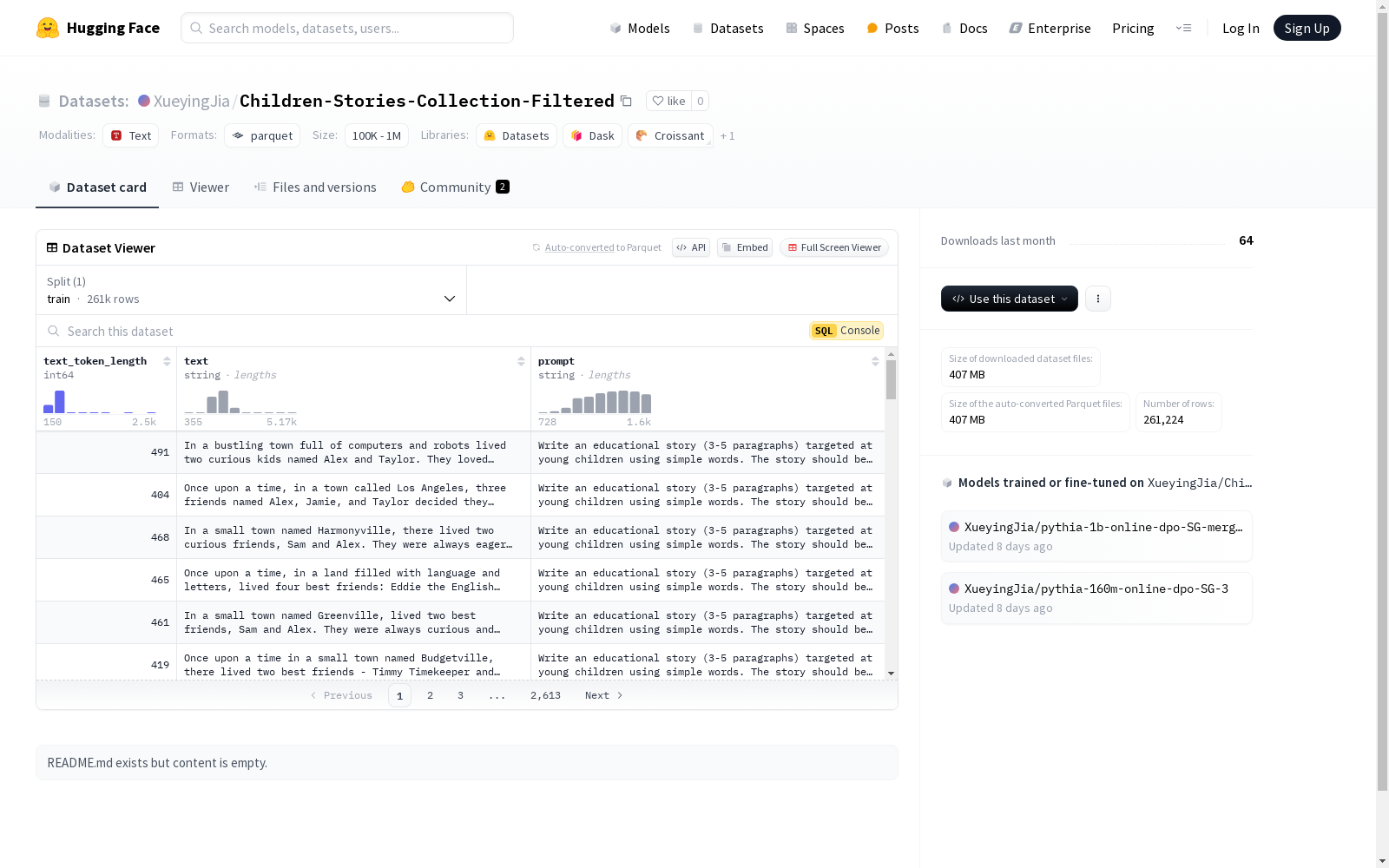Image resolution: width=1389 pixels, height=868 pixels.
Task: Open Spaces in the top navigation
Action: (x=814, y=28)
